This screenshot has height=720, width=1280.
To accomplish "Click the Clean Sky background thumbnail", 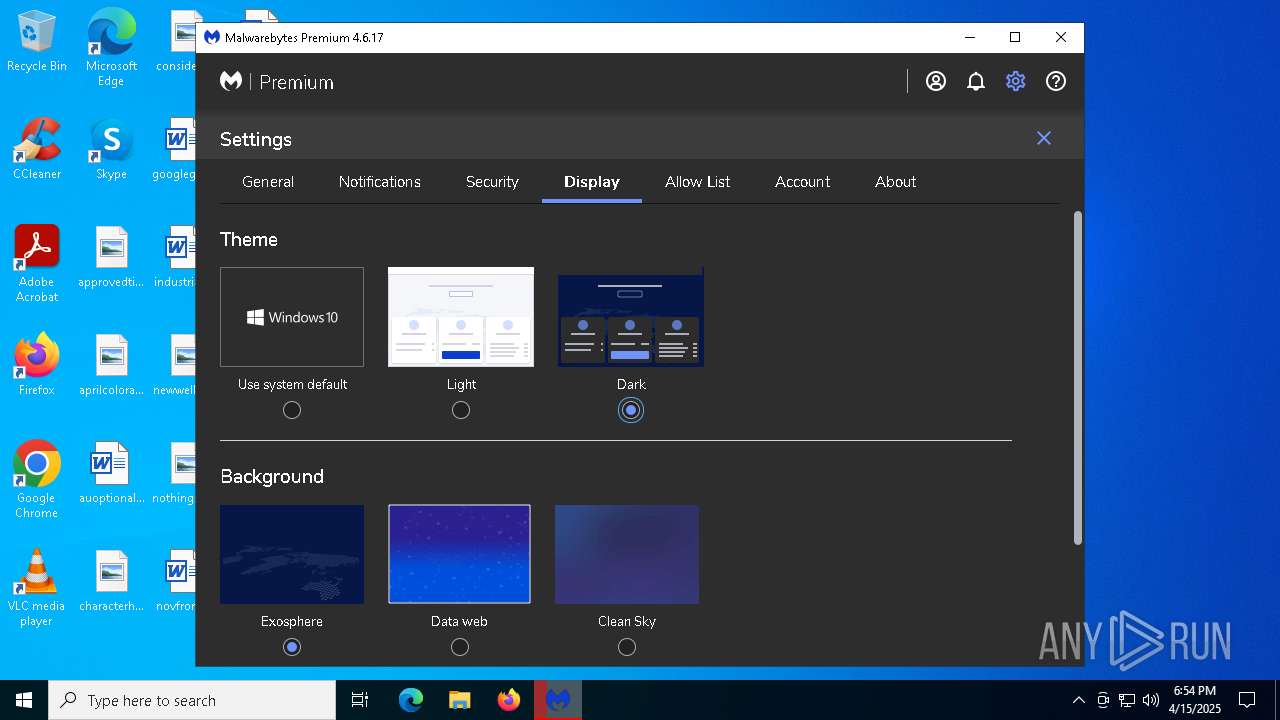I will (x=627, y=554).
